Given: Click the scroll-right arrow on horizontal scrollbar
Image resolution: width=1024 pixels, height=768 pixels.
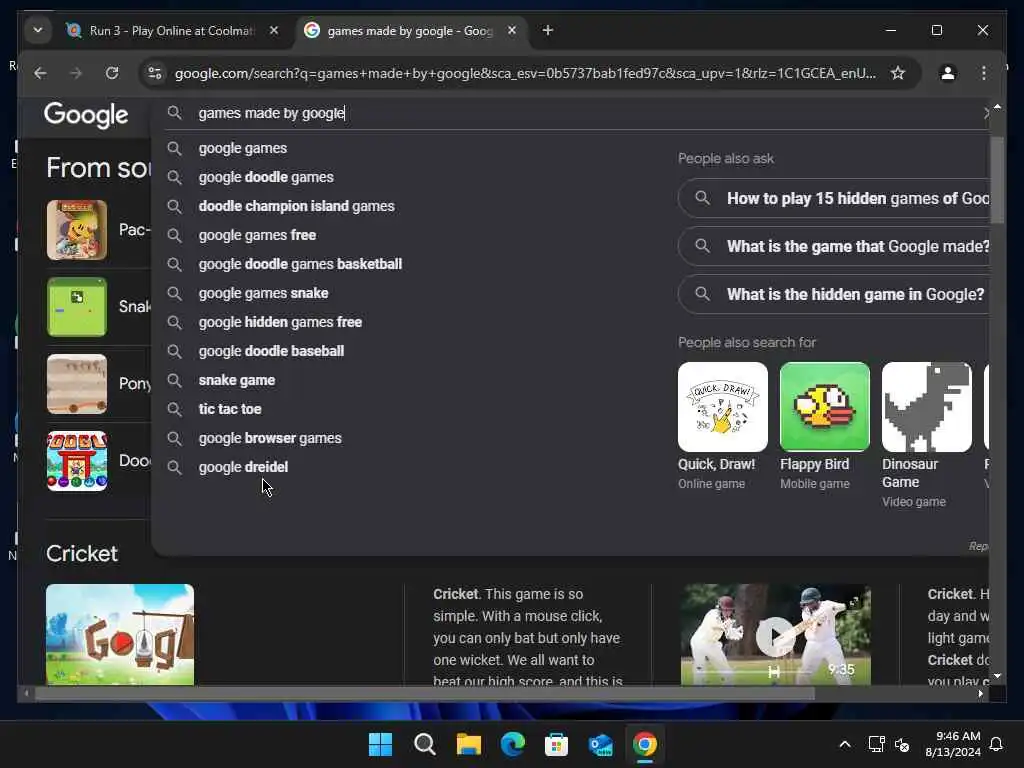Looking at the screenshot, I should [980, 694].
